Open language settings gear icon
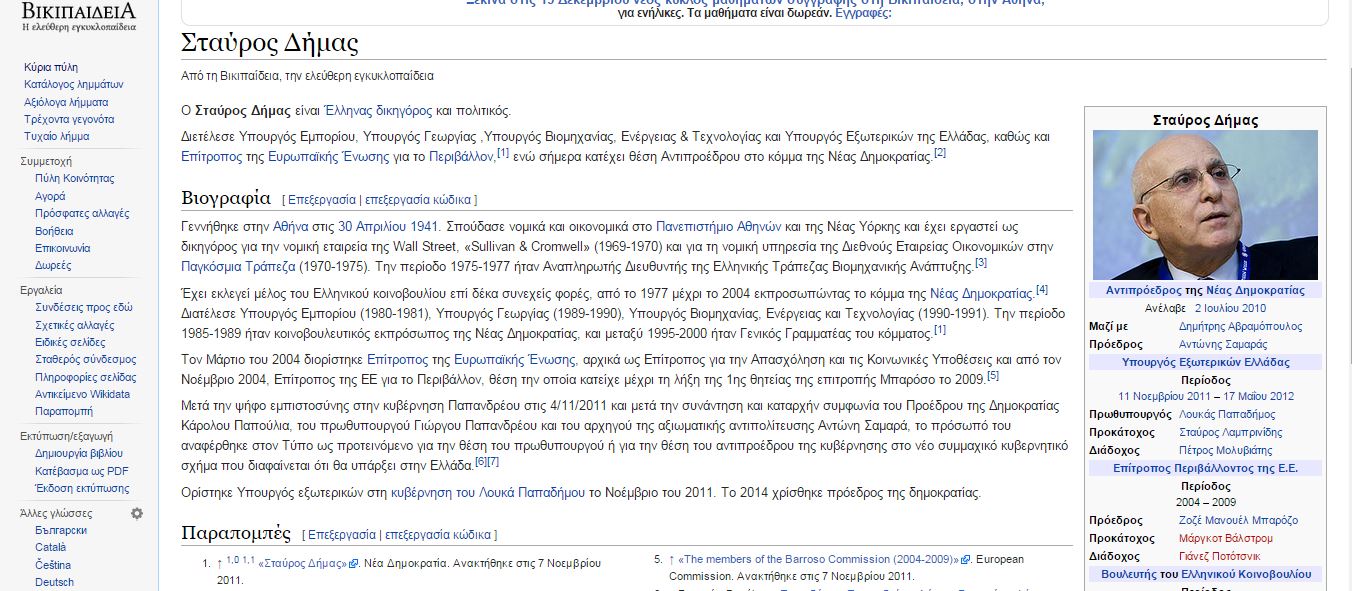Image resolution: width=1352 pixels, height=591 pixels. (137, 513)
